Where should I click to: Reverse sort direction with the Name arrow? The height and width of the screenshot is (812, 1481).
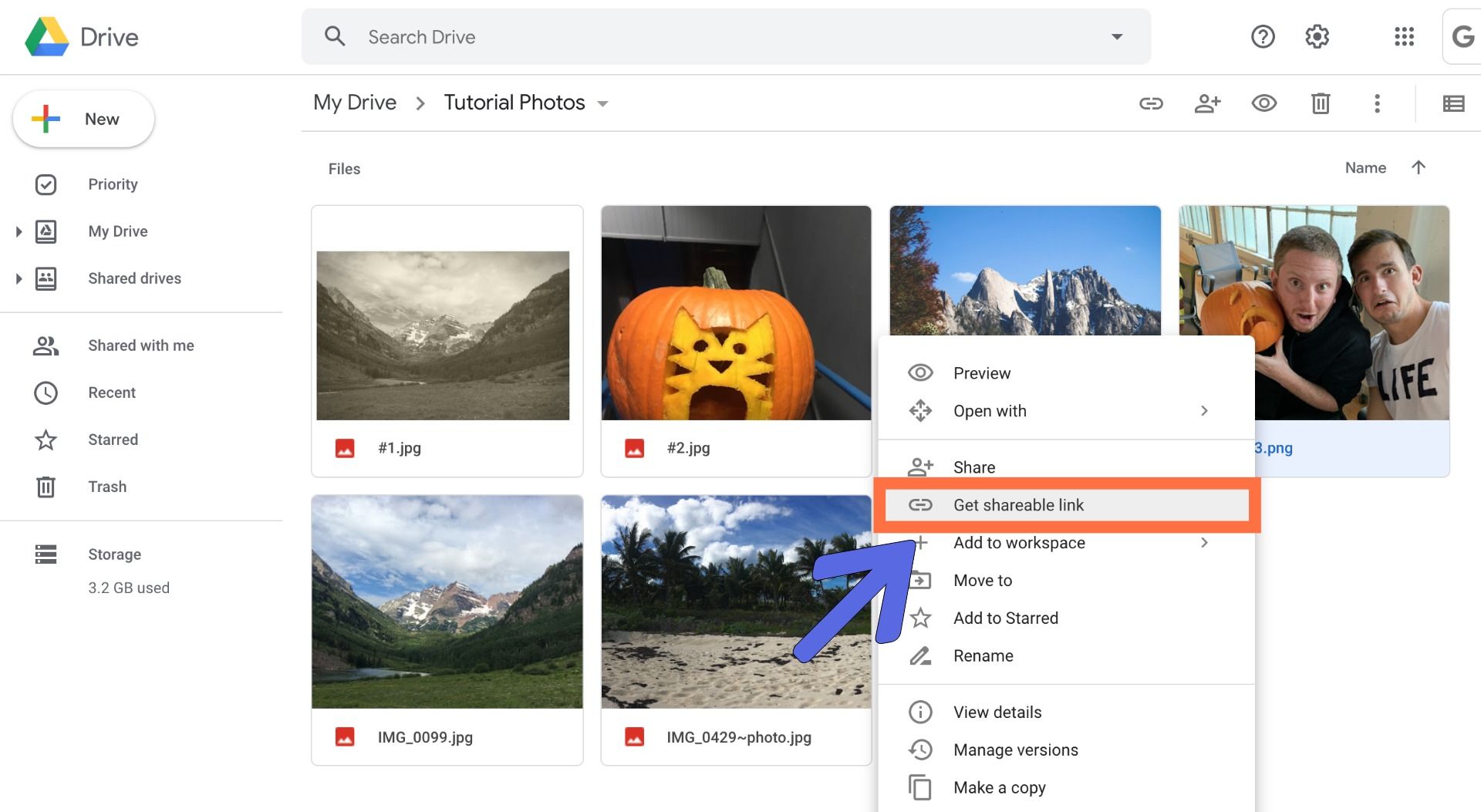coord(1418,167)
